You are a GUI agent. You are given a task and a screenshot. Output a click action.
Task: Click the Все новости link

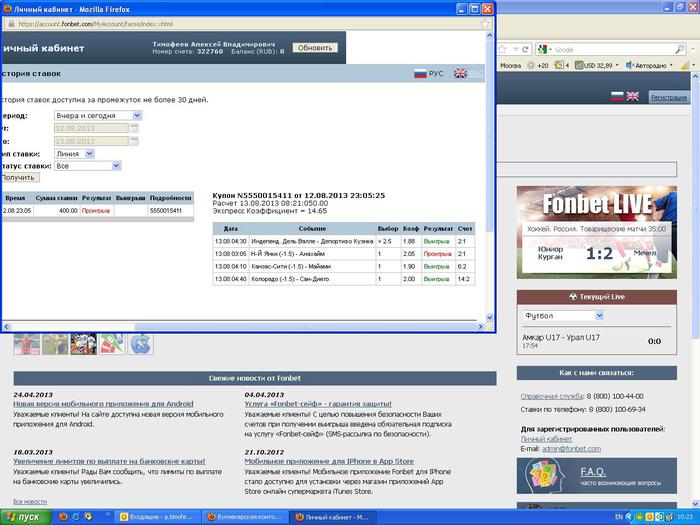coord(30,502)
